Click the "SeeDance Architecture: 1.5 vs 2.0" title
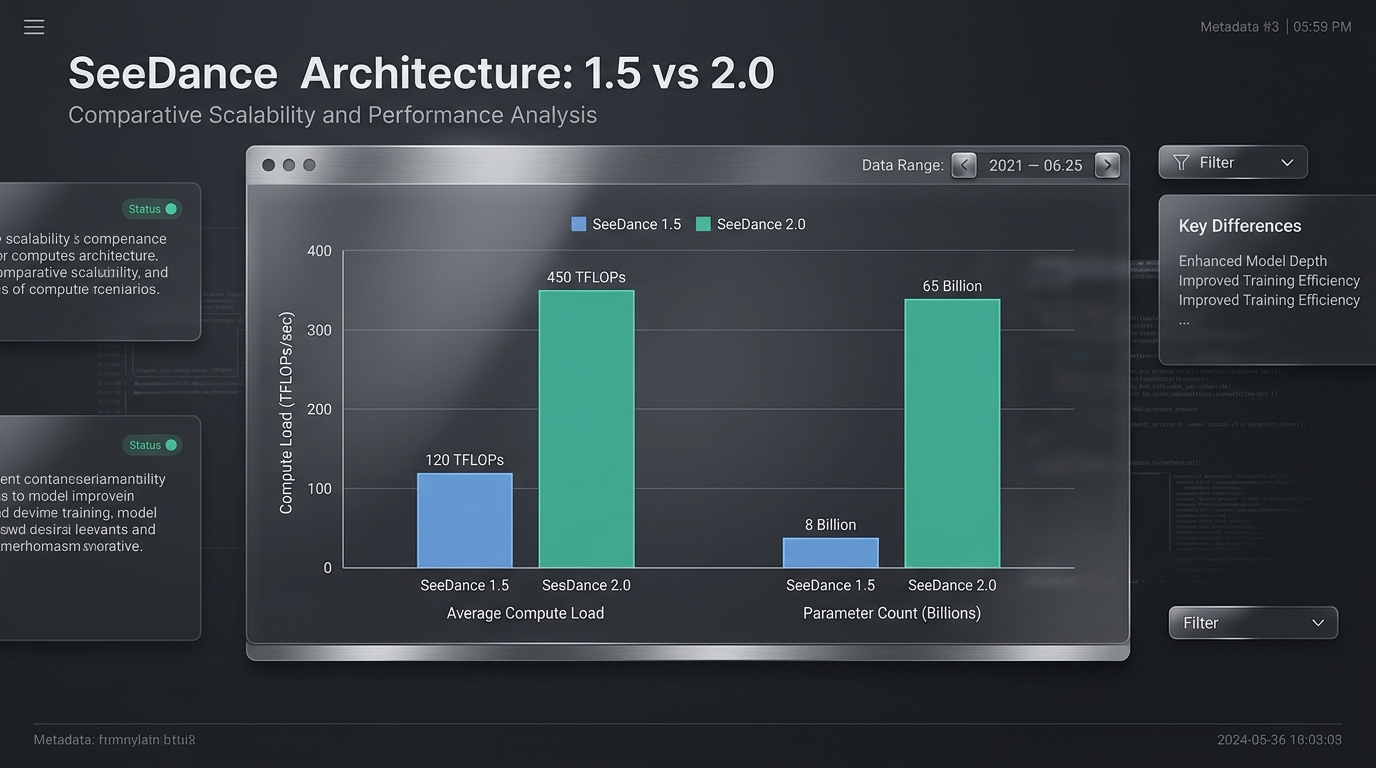This screenshot has width=1376, height=768. [x=421, y=73]
